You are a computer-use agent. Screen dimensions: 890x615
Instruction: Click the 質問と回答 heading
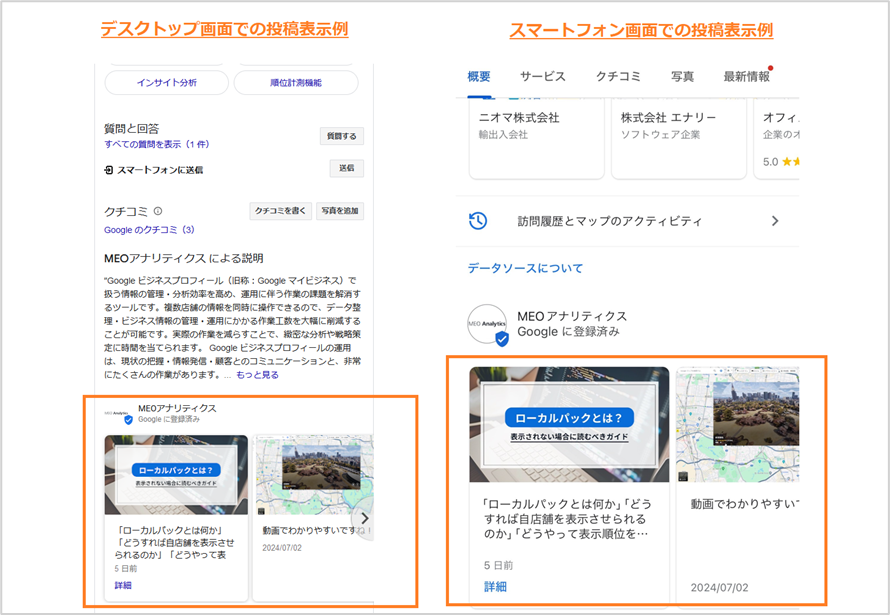click(x=132, y=129)
